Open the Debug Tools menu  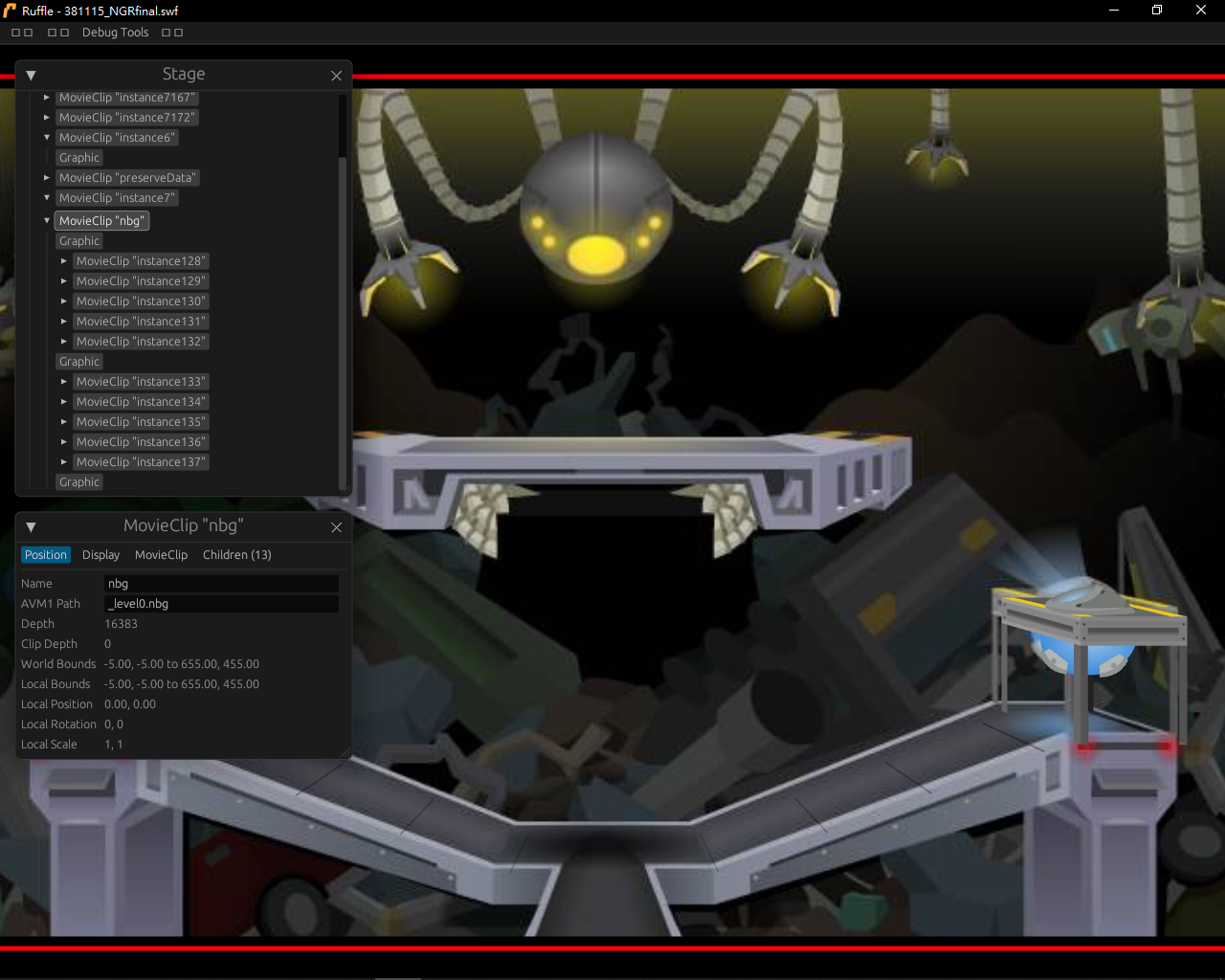[115, 32]
